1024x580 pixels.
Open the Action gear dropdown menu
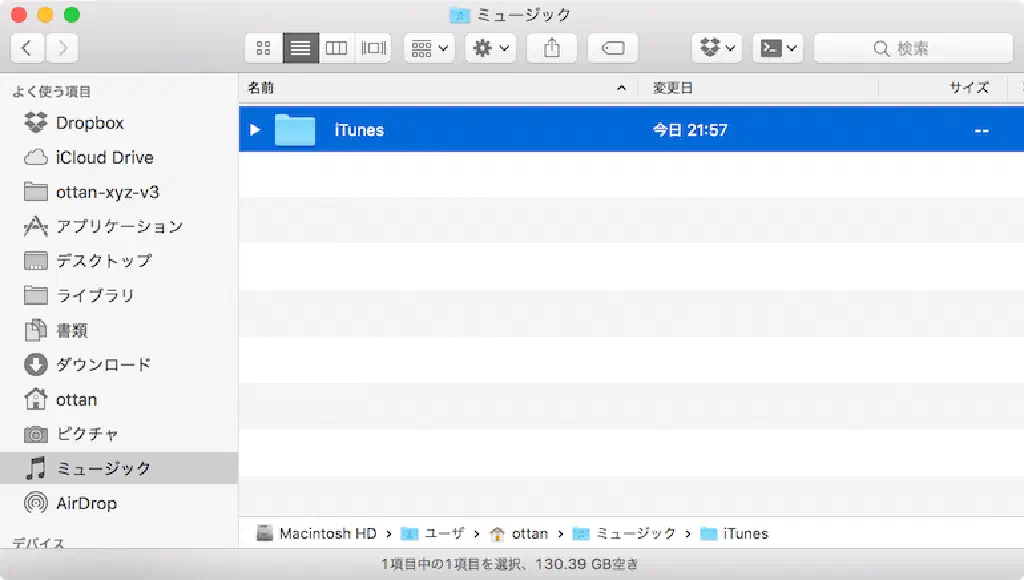tap(490, 48)
